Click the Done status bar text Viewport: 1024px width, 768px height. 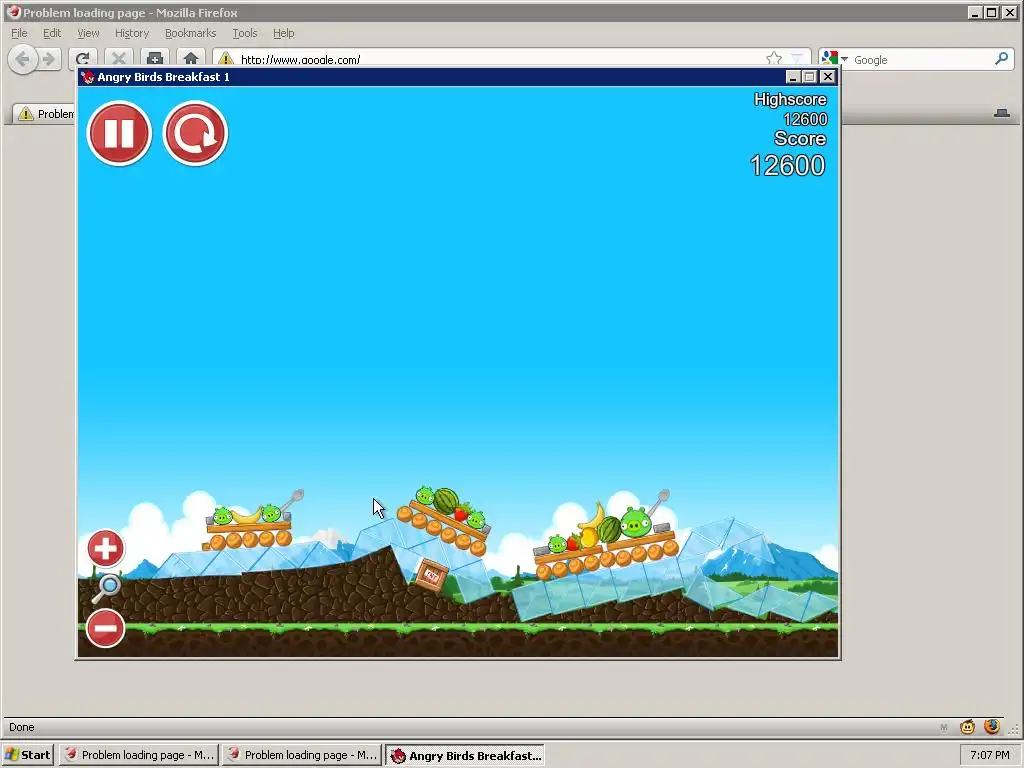(22, 727)
